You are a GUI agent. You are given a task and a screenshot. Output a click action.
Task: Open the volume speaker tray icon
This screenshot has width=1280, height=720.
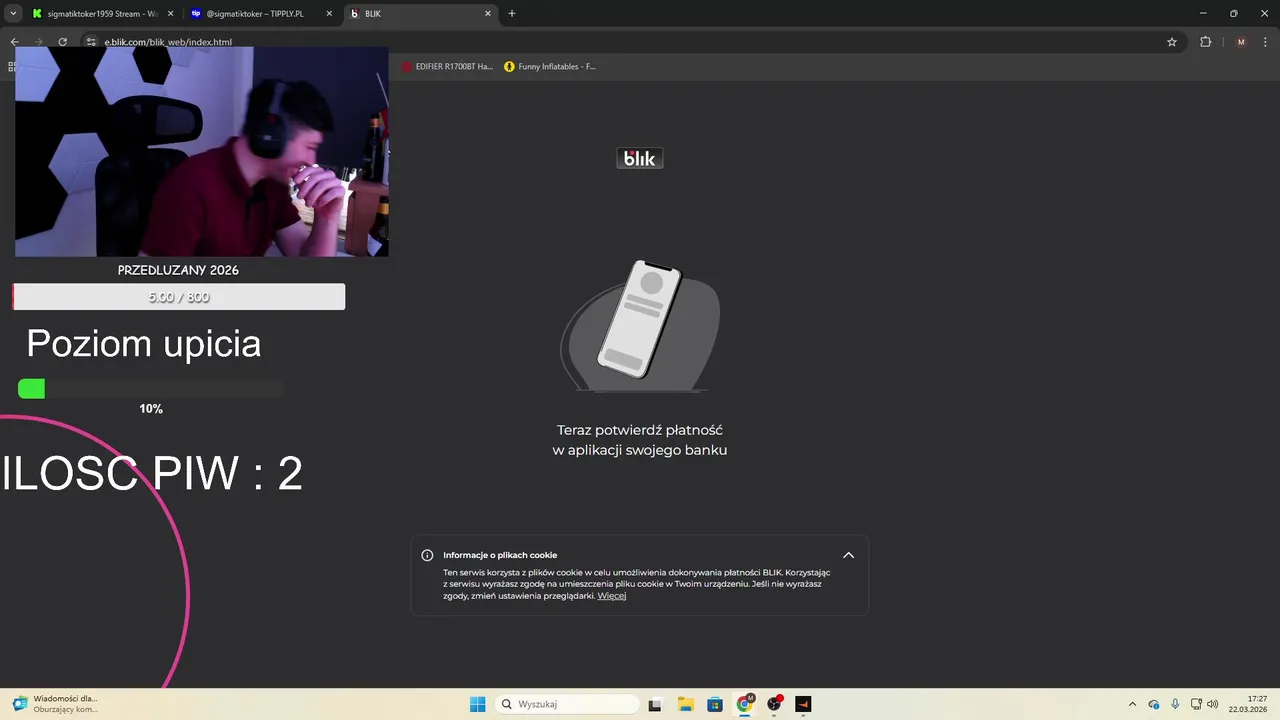tap(1213, 704)
